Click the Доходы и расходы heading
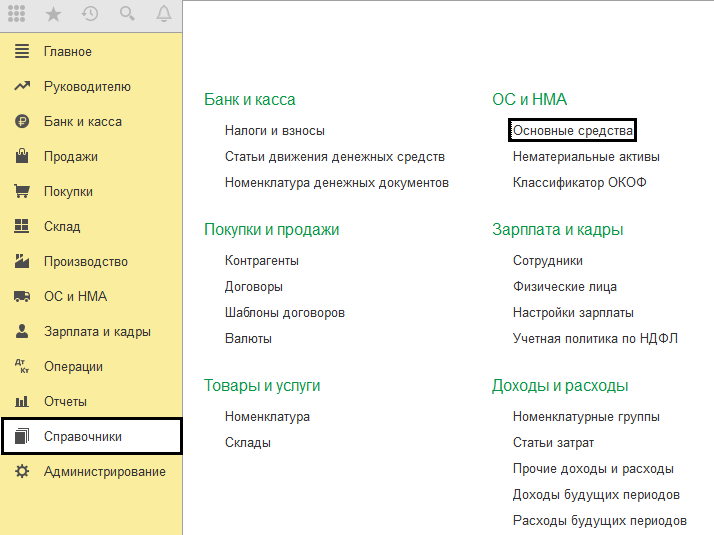714x535 pixels. click(560, 386)
